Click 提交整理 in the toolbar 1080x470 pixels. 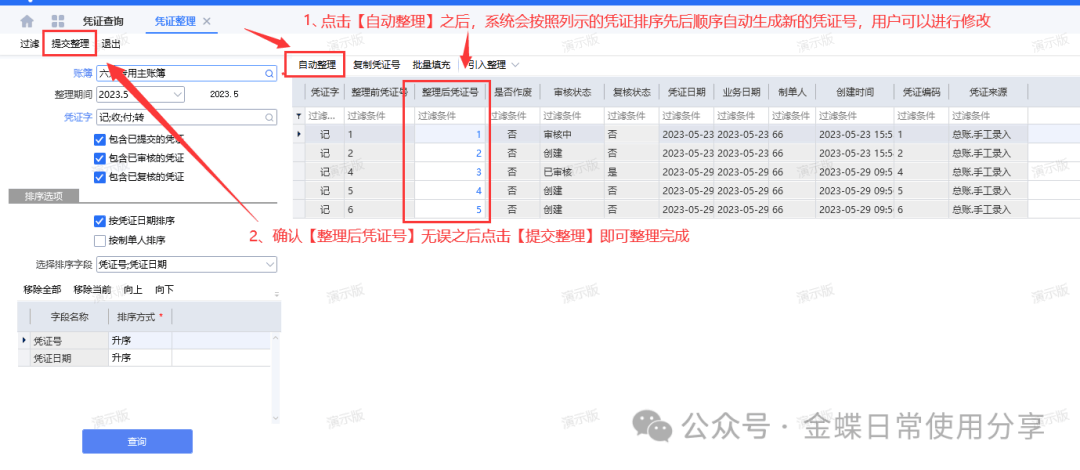[x=70, y=44]
